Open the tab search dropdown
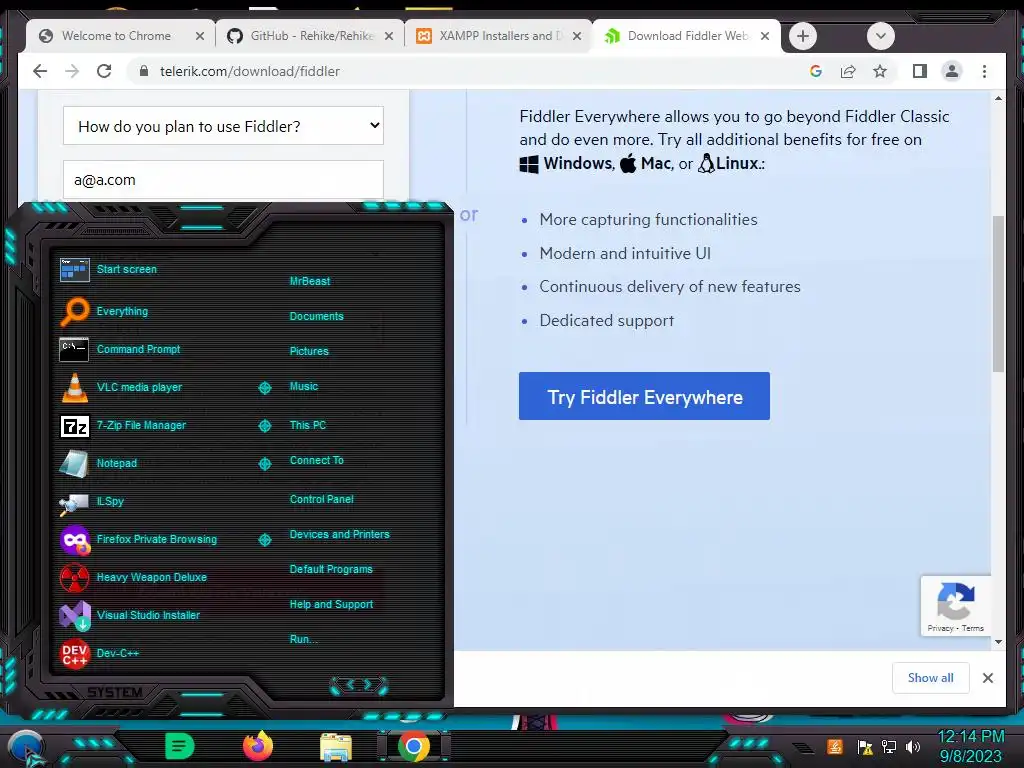Image resolution: width=1024 pixels, height=768 pixels. (880, 36)
